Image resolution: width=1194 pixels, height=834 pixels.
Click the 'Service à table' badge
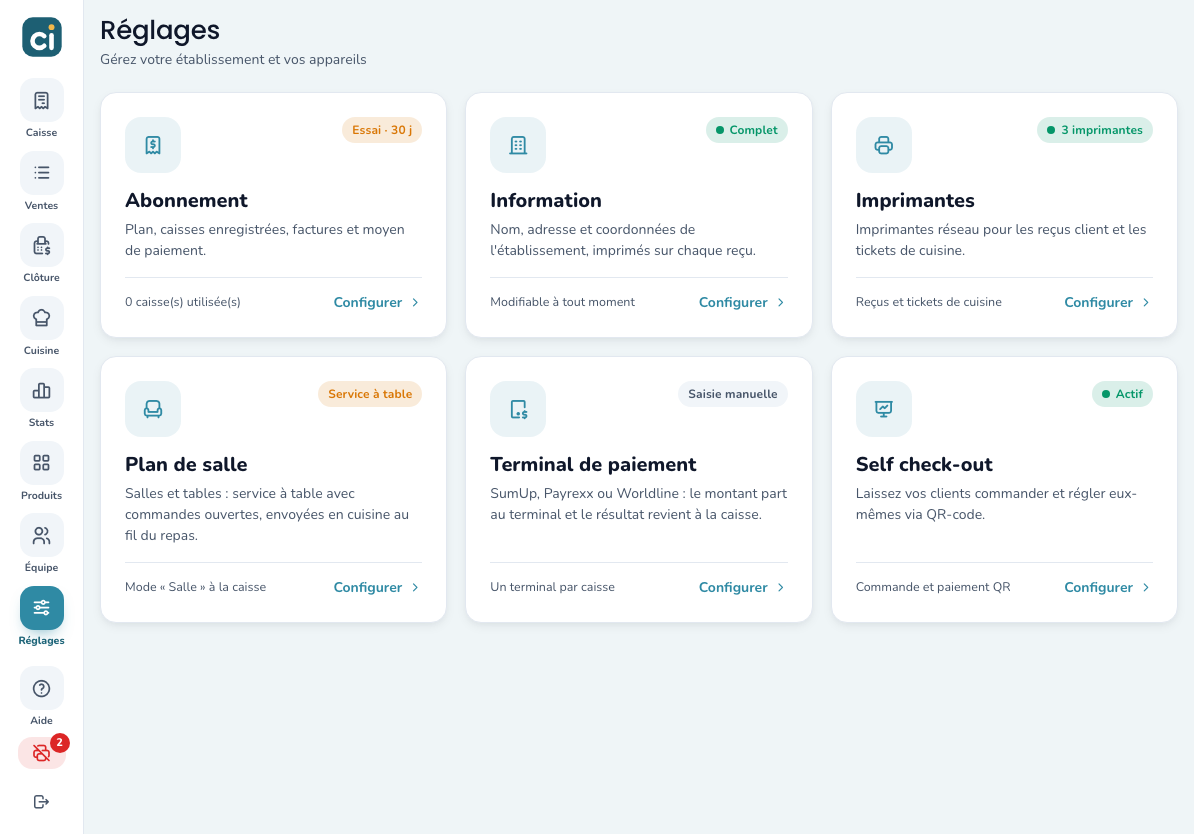coord(370,394)
